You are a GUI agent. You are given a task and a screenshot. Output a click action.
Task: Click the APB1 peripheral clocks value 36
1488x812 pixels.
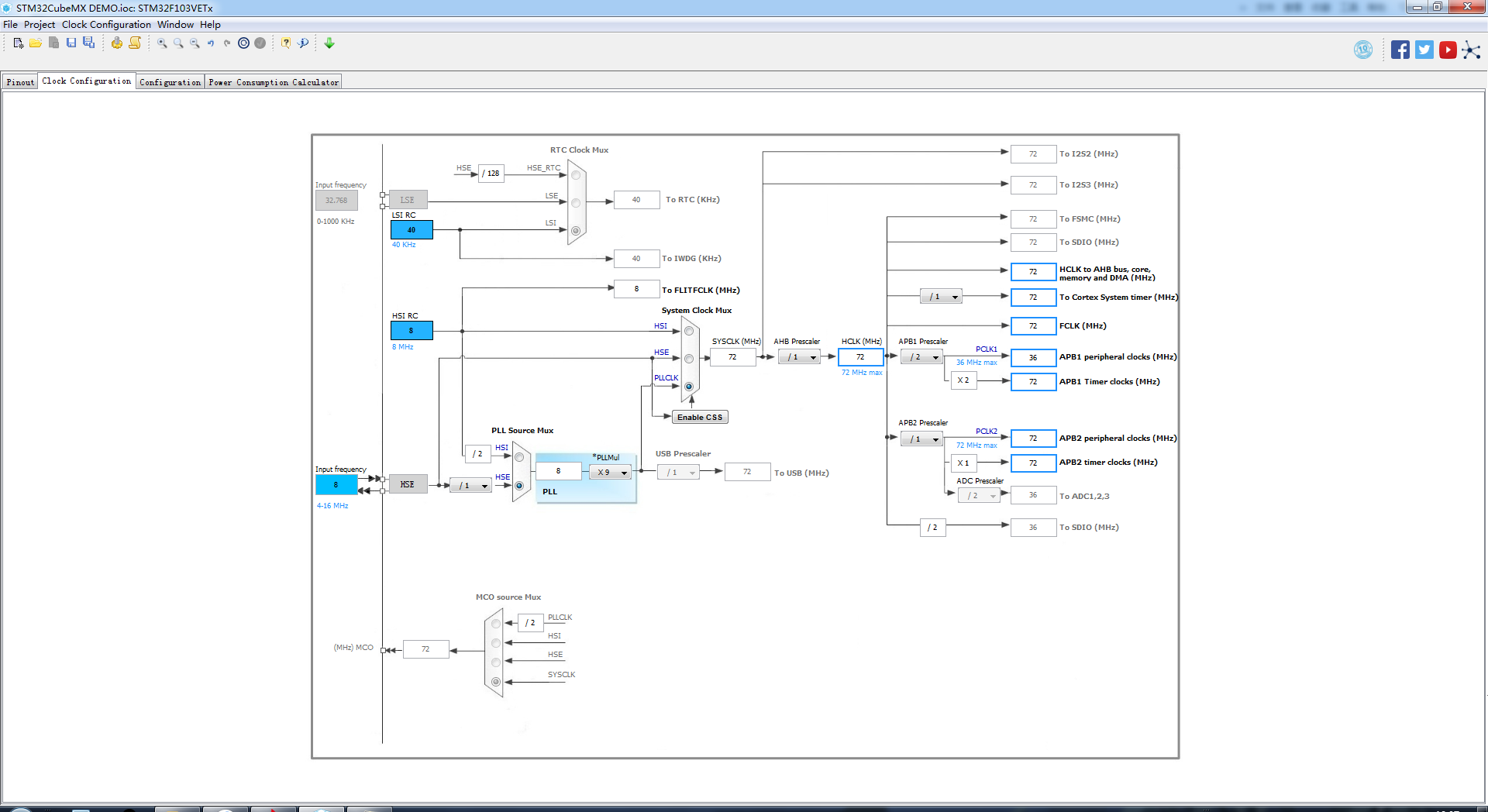point(1033,358)
